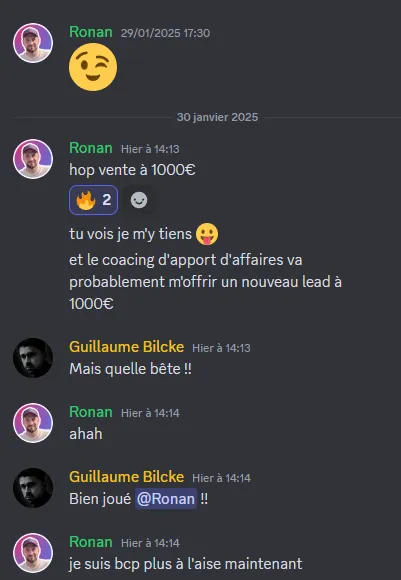Click the Ronan username on the 29/01/2025 message
Image resolution: width=401 pixels, height=580 pixels.
(91, 32)
